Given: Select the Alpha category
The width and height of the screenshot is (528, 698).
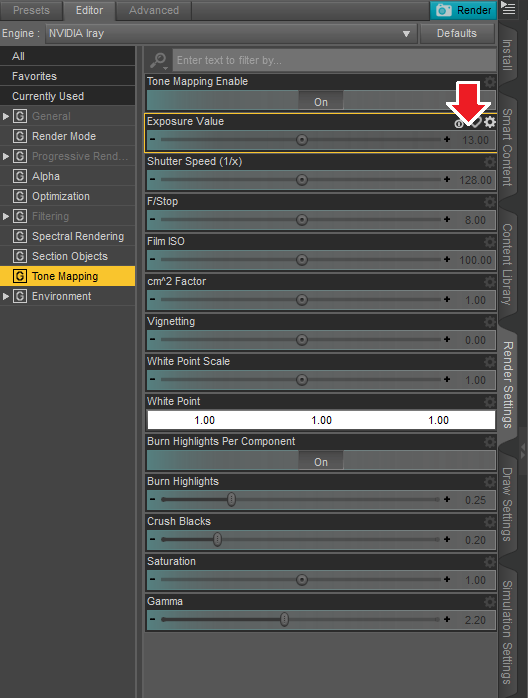Looking at the screenshot, I should tap(68, 176).
